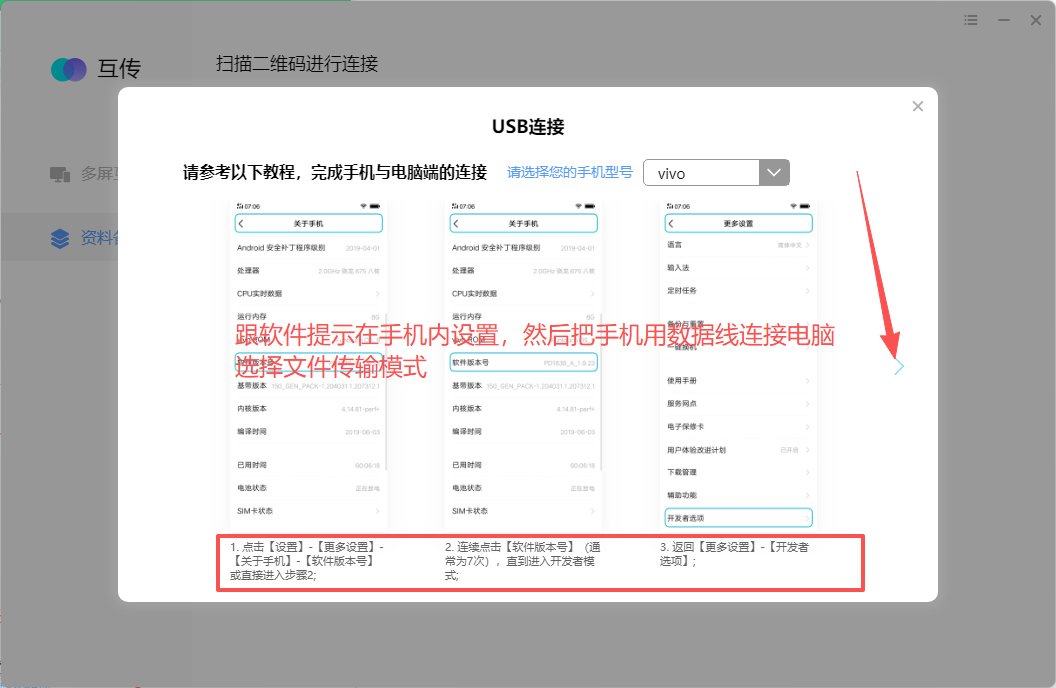Click the 多屏 monitor icon in sidebar
The image size is (1056, 688).
[60, 174]
